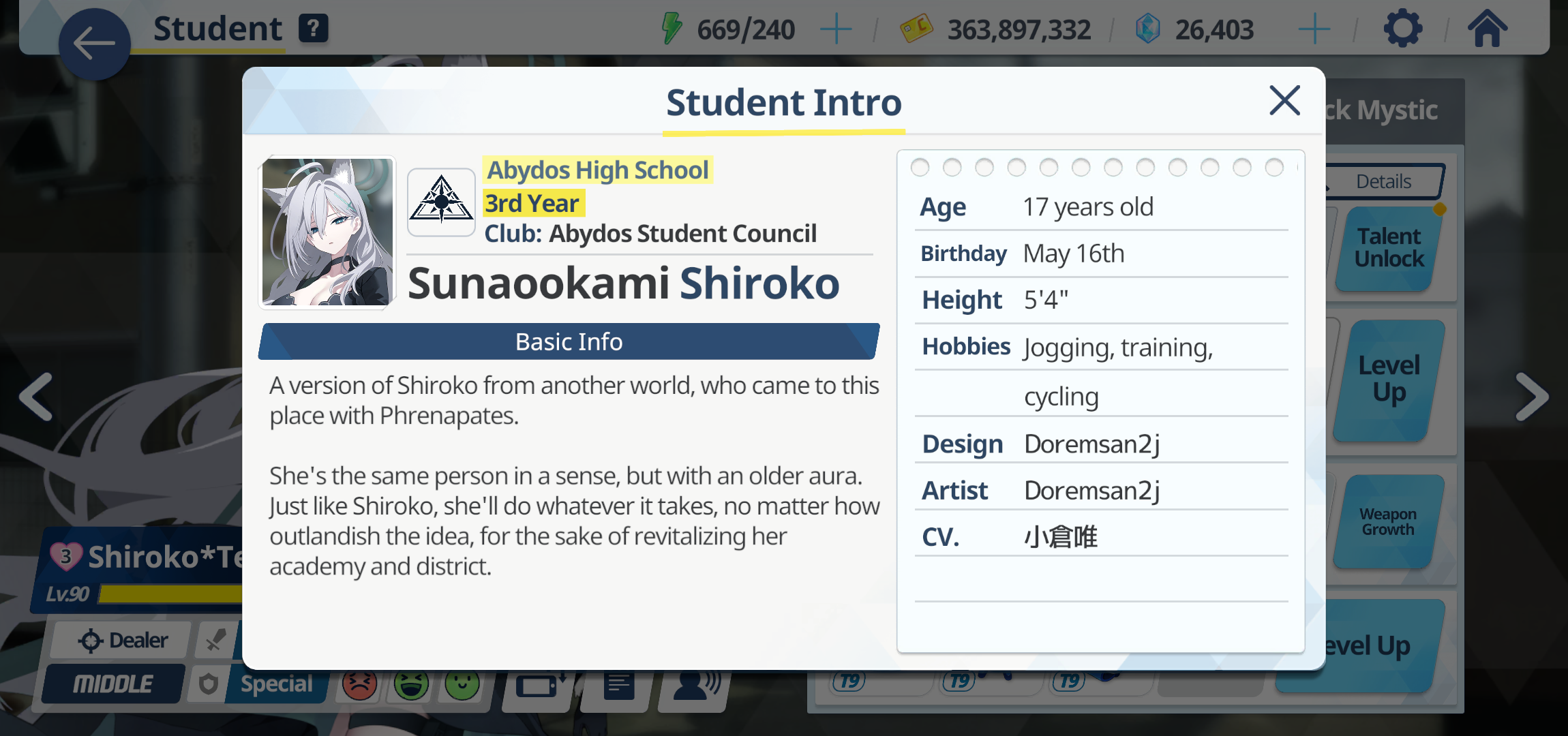Select 'Club: Abydos Student Council' text
Viewport: 1568px width, 736px height.
pyautogui.click(x=650, y=234)
